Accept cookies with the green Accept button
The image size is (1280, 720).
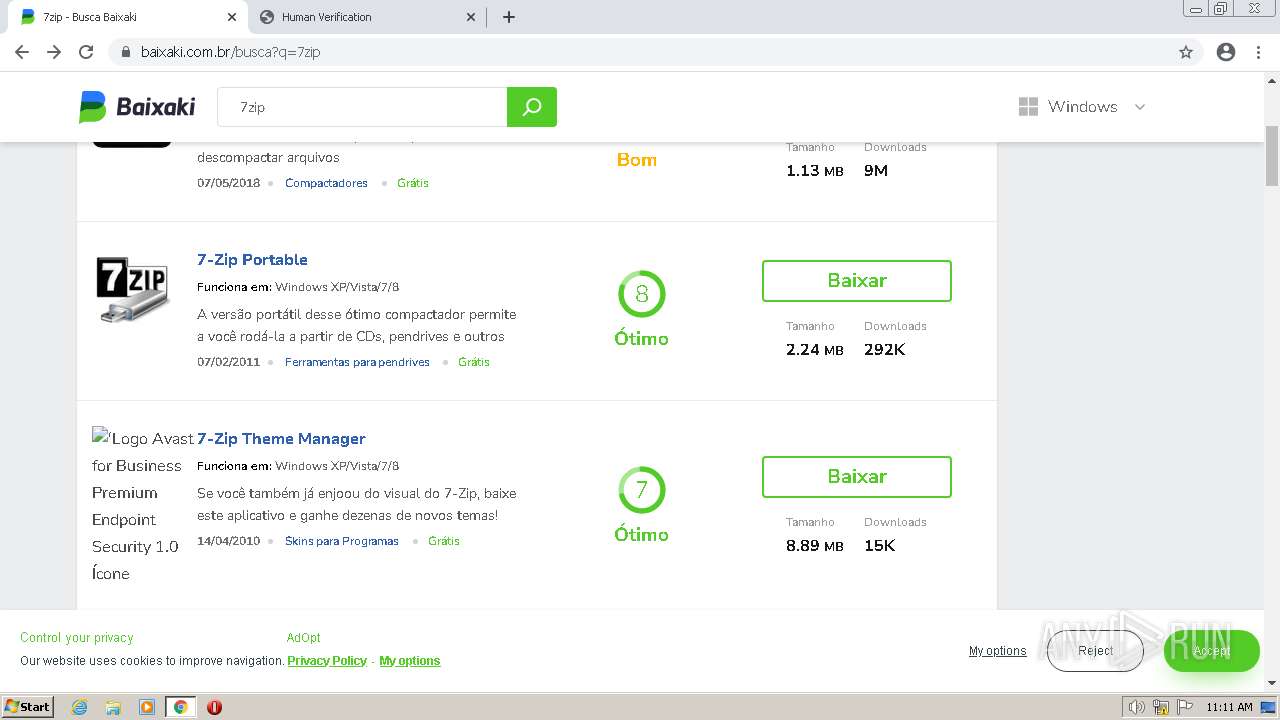coord(1211,651)
